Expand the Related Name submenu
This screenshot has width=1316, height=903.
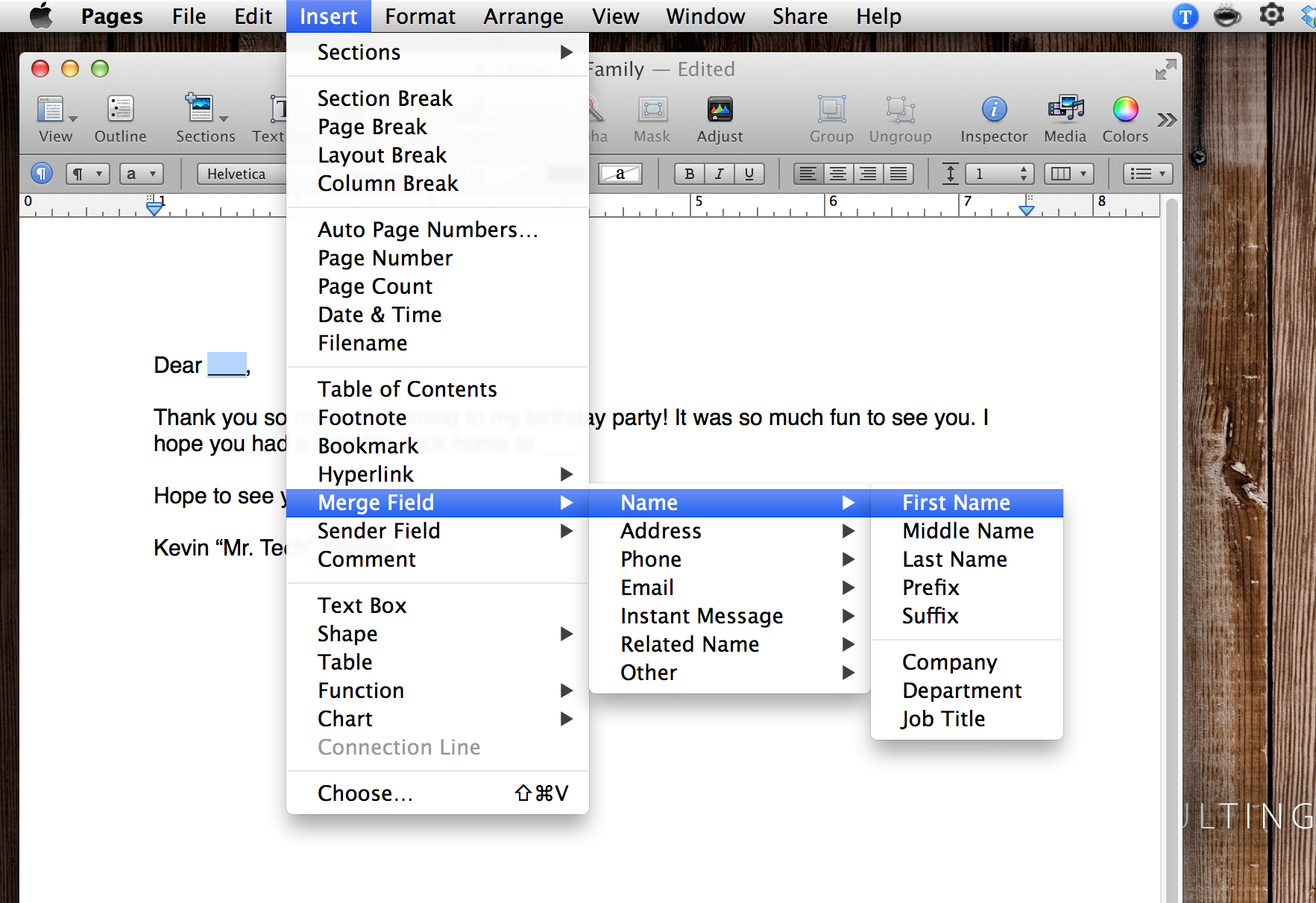[729, 644]
